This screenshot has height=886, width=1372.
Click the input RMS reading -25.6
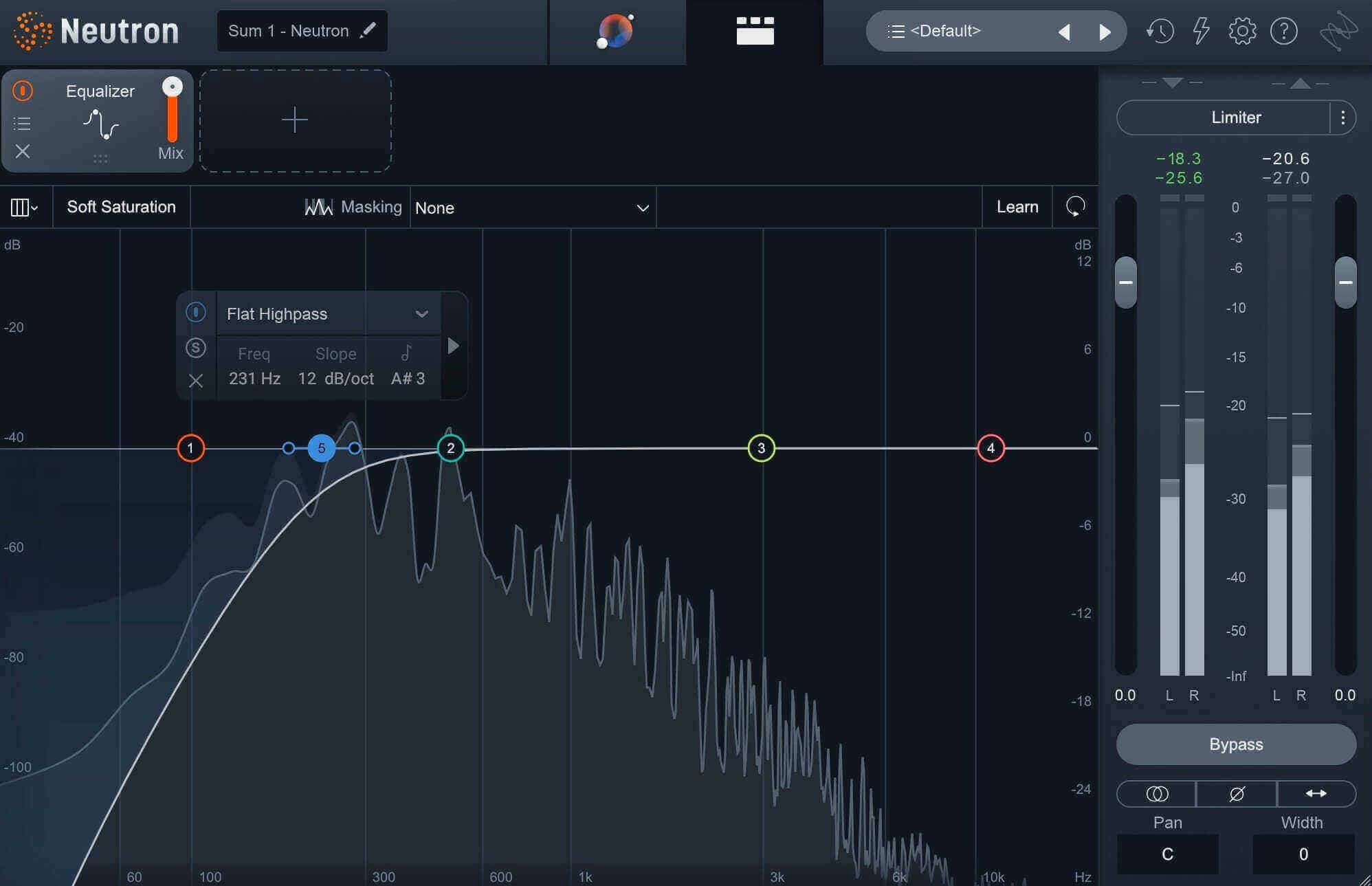point(1179,178)
